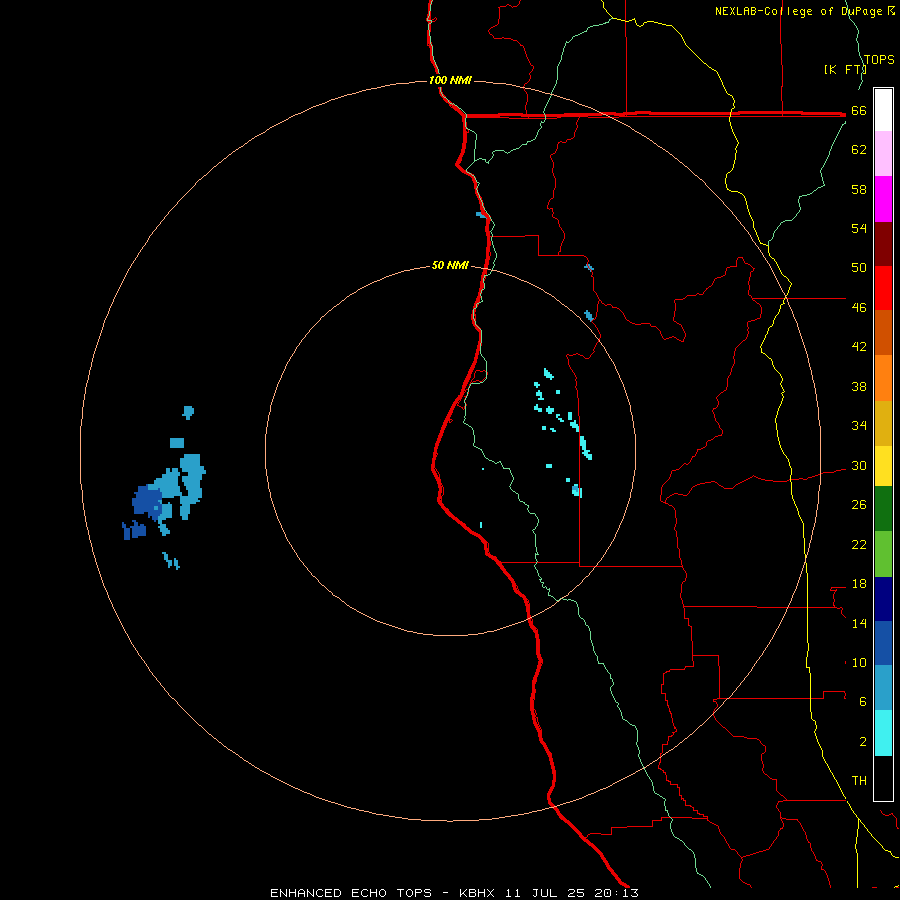The image size is (900, 900).
Task: Select the magenta legend color block
Action: [x=883, y=199]
